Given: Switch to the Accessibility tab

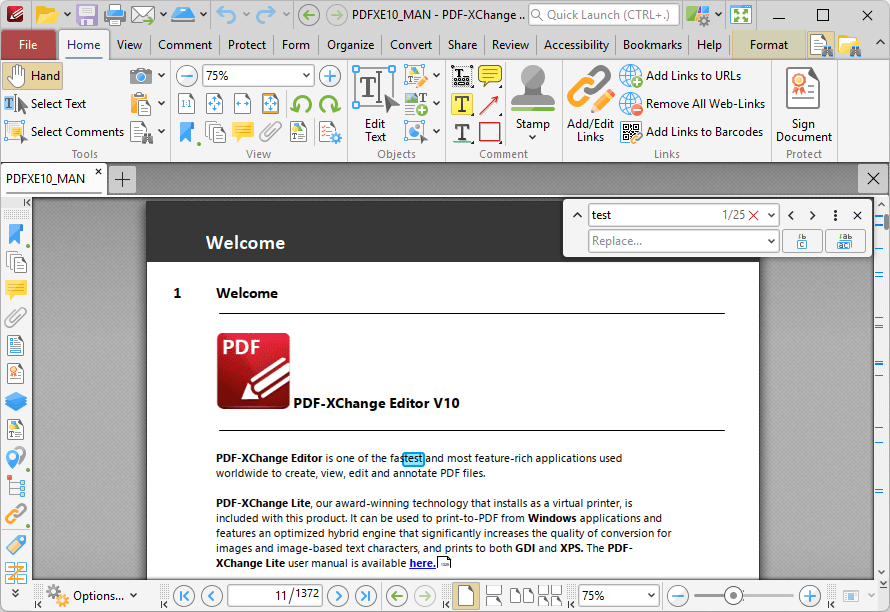Looking at the screenshot, I should 576,45.
